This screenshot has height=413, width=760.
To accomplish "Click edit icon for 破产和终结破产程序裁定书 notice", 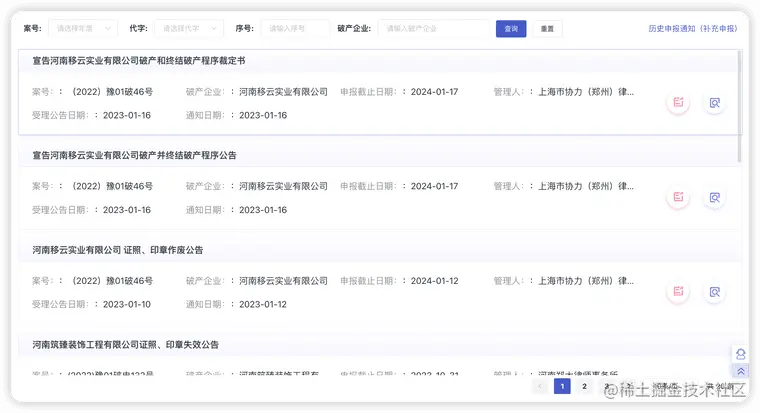I will click(678, 102).
